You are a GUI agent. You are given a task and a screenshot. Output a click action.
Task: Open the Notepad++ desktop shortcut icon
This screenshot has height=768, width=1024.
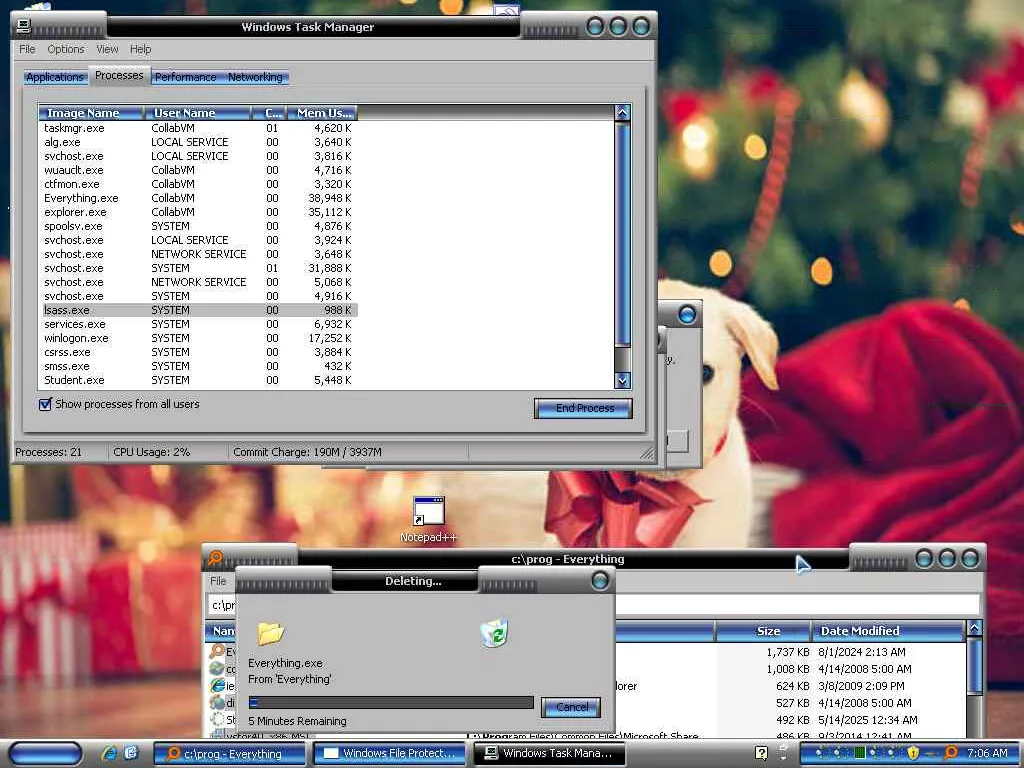(428, 511)
